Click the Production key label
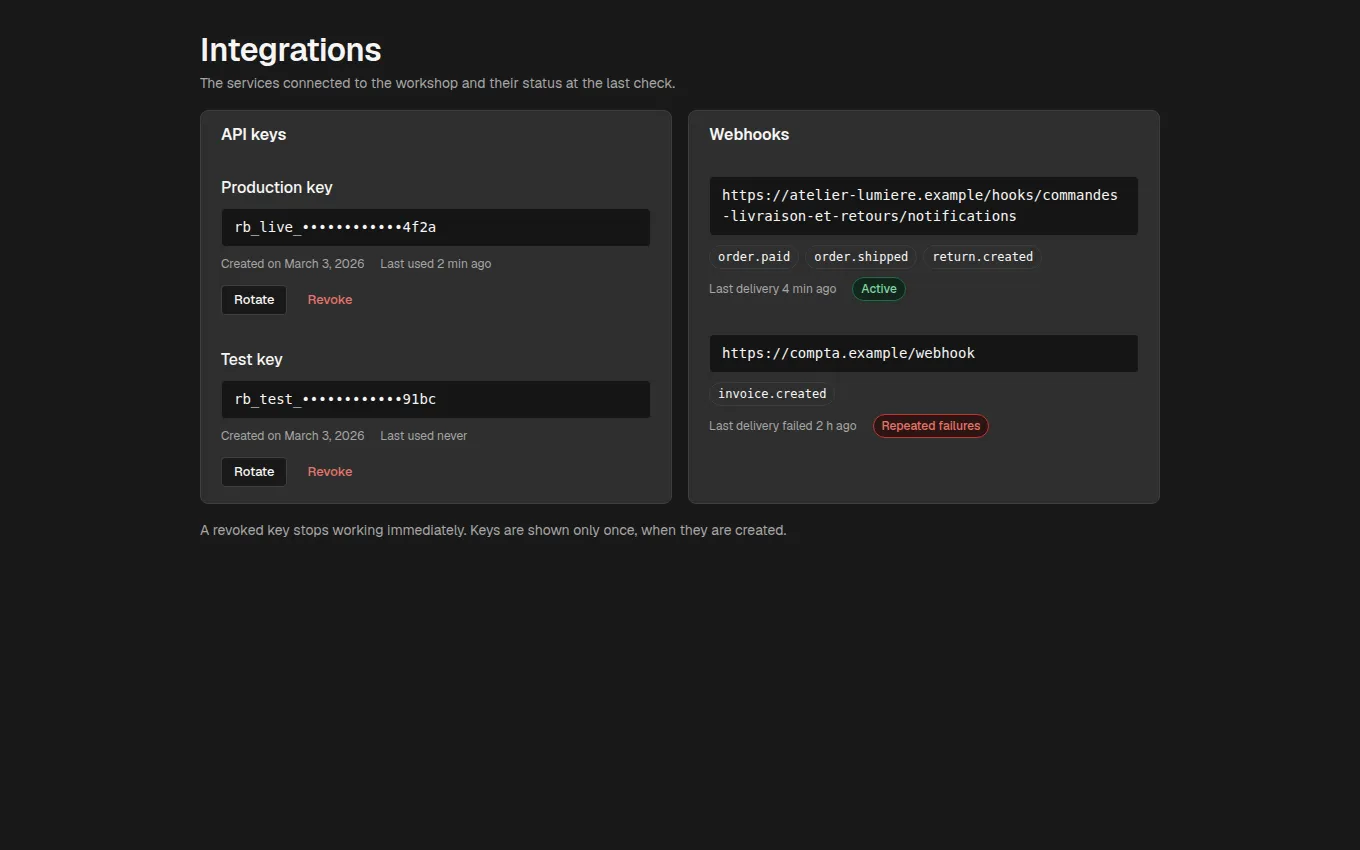Viewport: 1360px width, 850px height. (x=277, y=188)
